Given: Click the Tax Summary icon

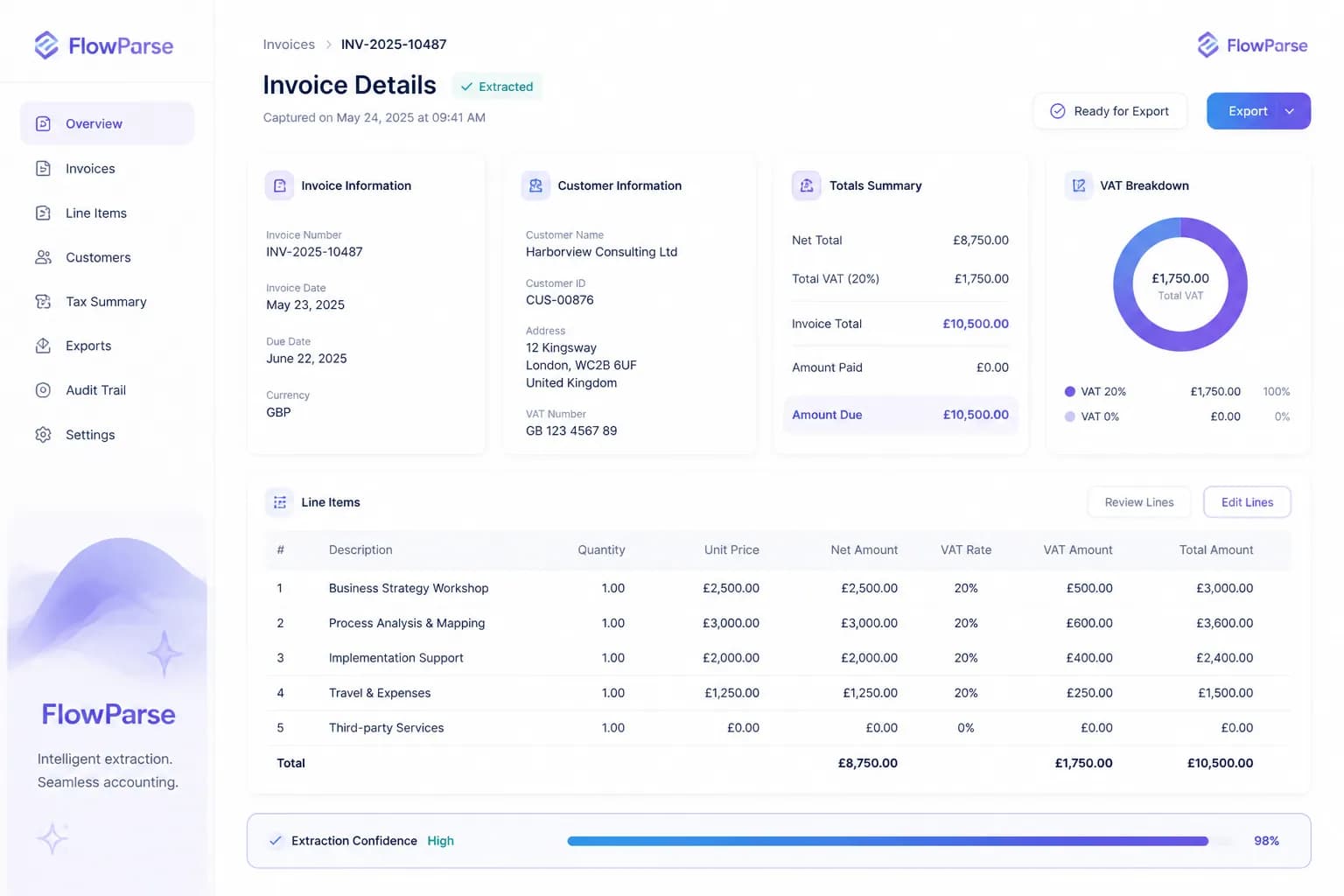Looking at the screenshot, I should [43, 301].
